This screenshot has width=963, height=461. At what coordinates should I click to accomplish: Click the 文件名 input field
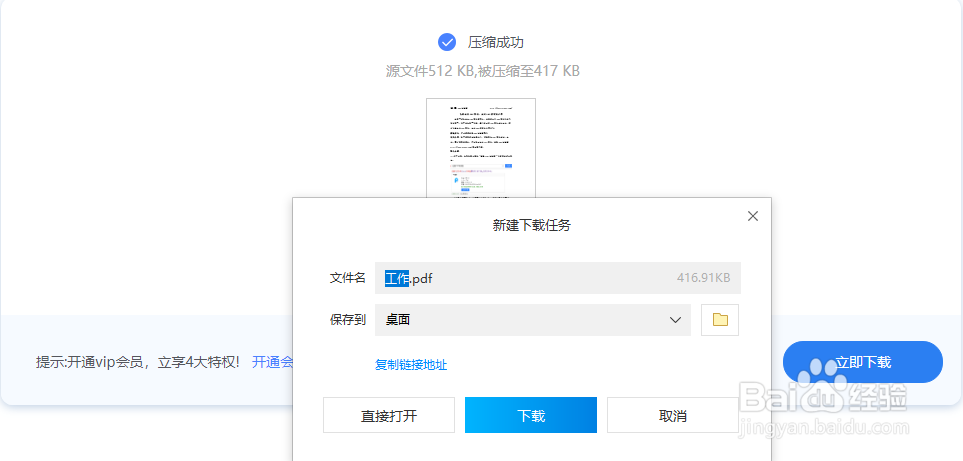point(558,278)
